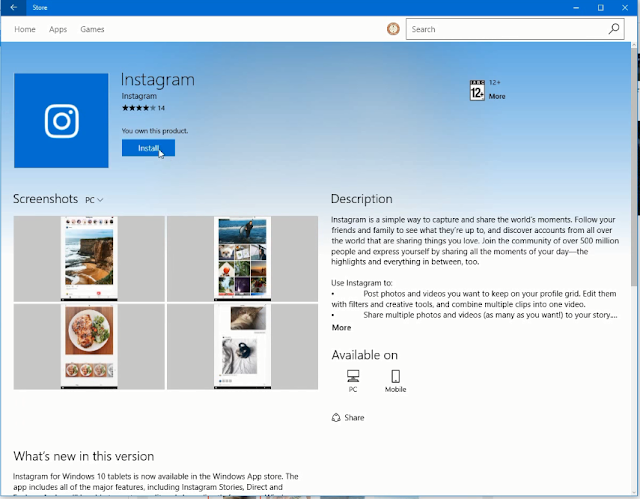This screenshot has width=640, height=499.
Task: Click 'You own this product.' text
Action: [x=155, y=131]
